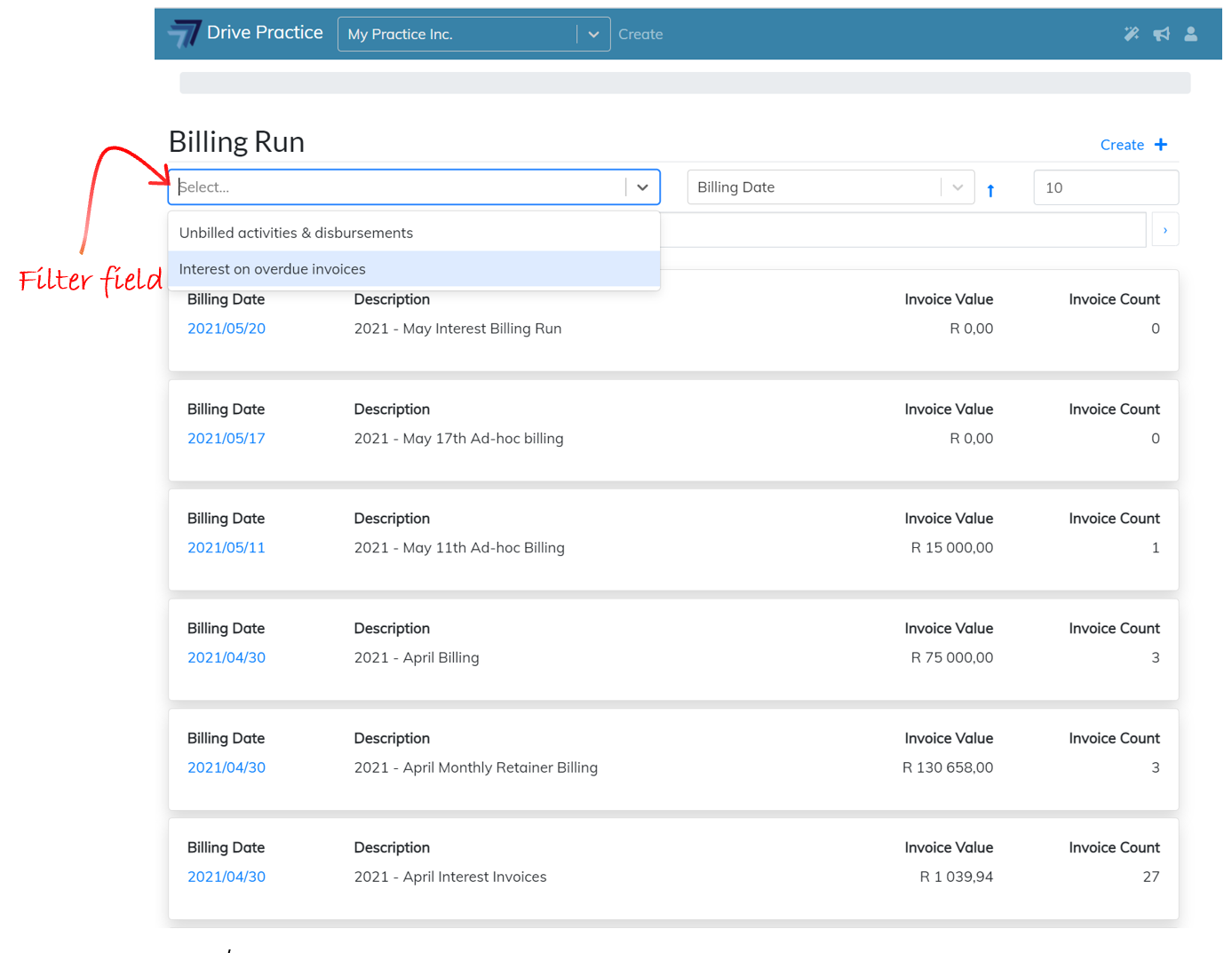Screen dimensions: 1232x953
Task: Open the magic wand icon in header
Action: (x=1131, y=34)
